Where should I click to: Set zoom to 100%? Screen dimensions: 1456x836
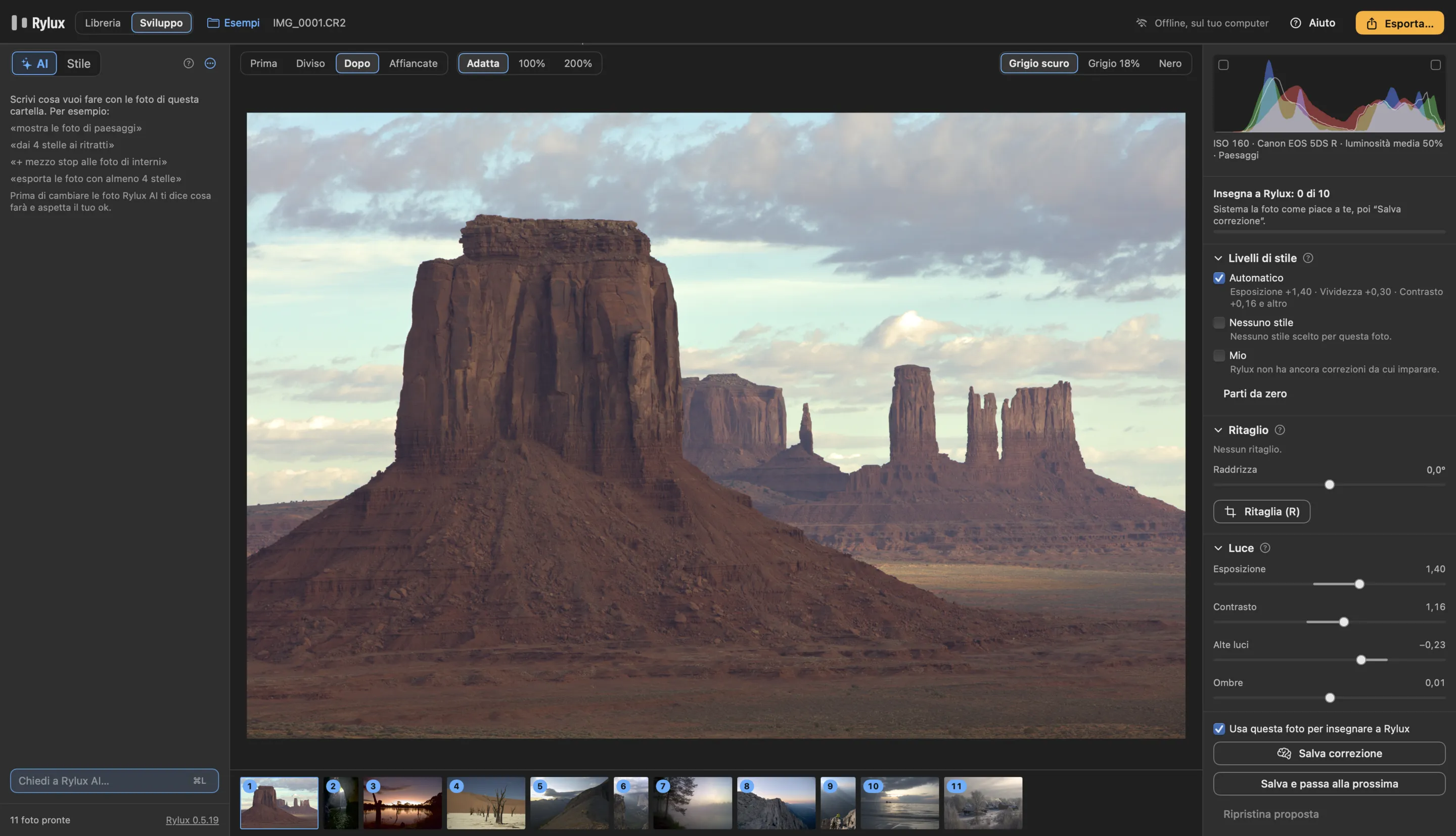531,63
